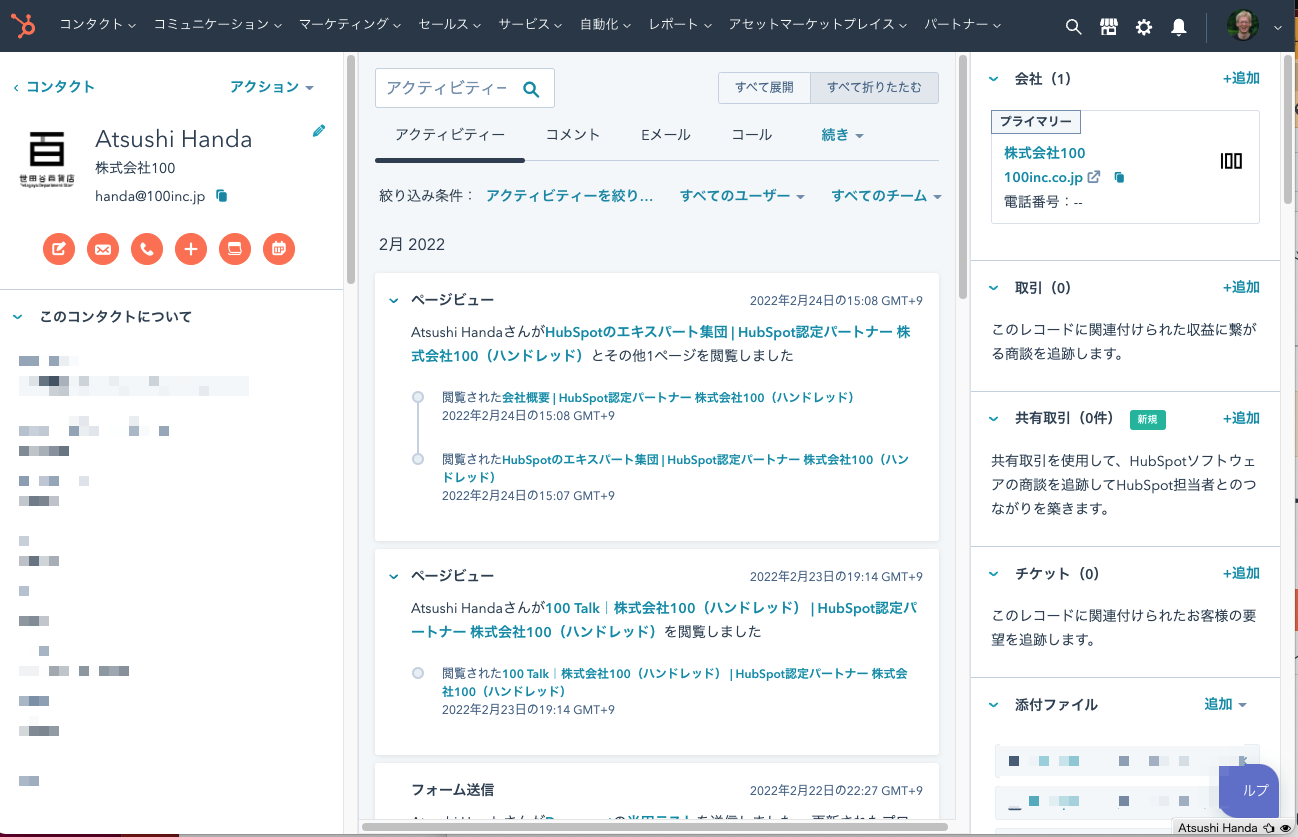
Task: Open the marketplace storefront icon in top bar
Action: pyautogui.click(x=1108, y=27)
